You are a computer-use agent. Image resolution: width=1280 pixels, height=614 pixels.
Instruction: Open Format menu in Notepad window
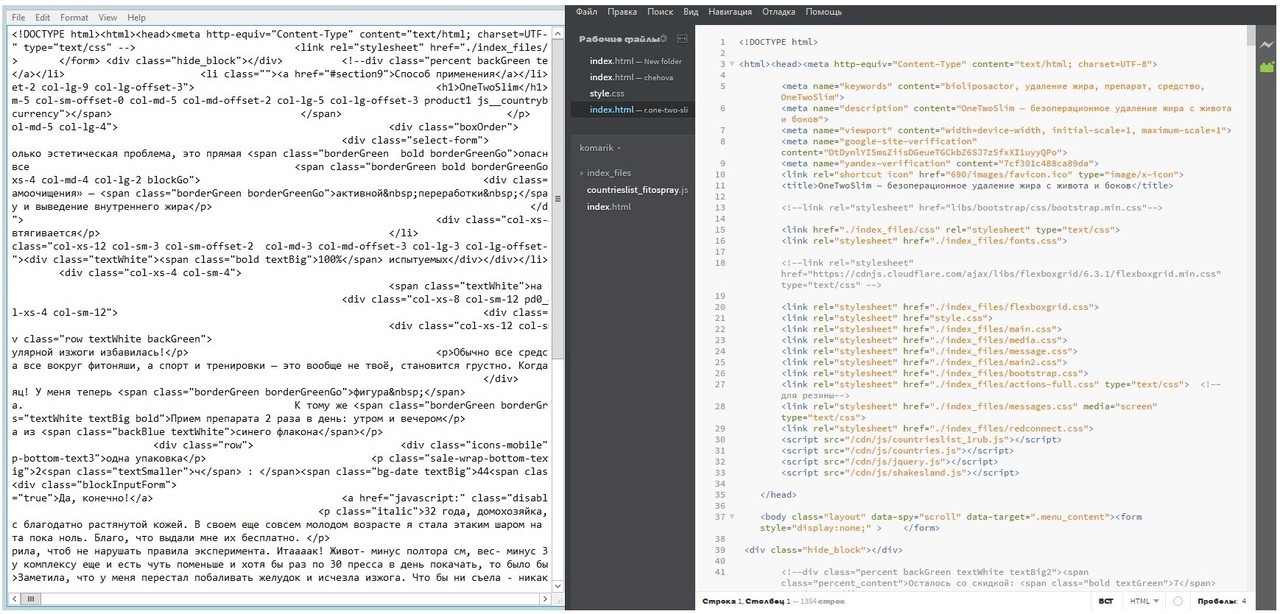[74, 17]
